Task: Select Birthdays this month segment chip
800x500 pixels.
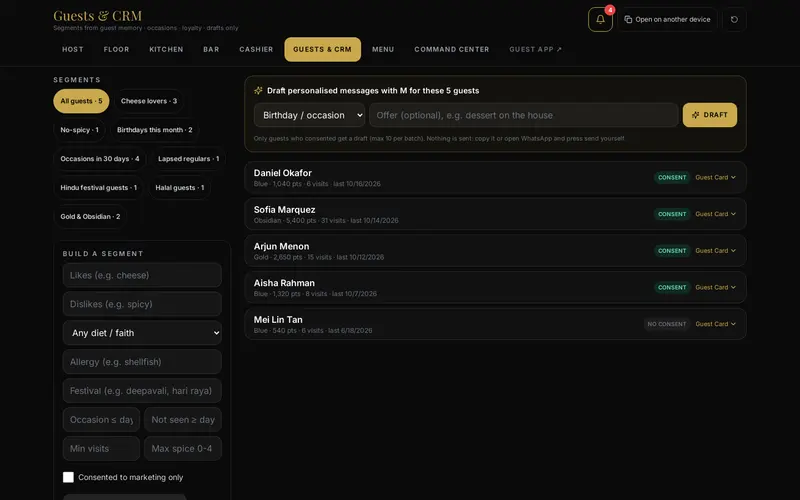Action: pos(155,130)
